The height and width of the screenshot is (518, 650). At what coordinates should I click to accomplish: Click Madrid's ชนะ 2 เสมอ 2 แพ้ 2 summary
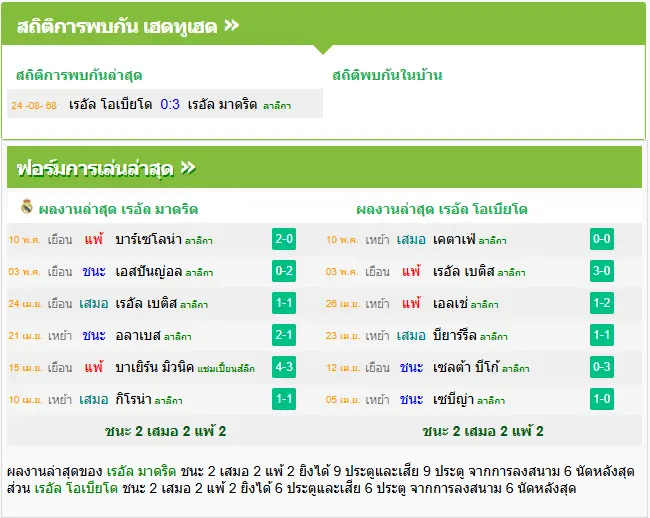165,431
